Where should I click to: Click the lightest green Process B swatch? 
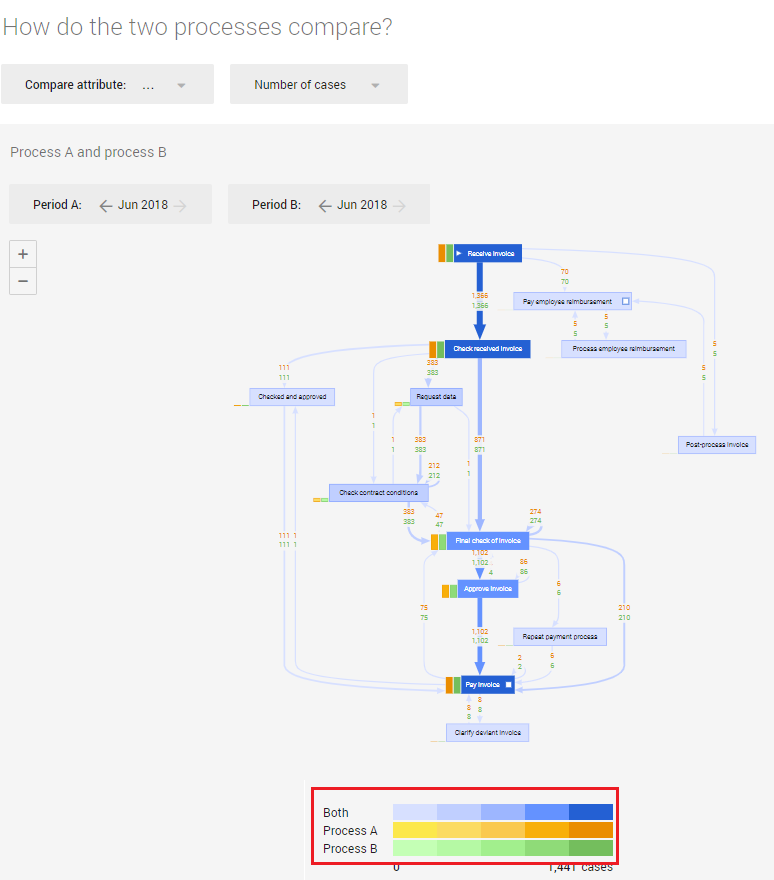414,848
